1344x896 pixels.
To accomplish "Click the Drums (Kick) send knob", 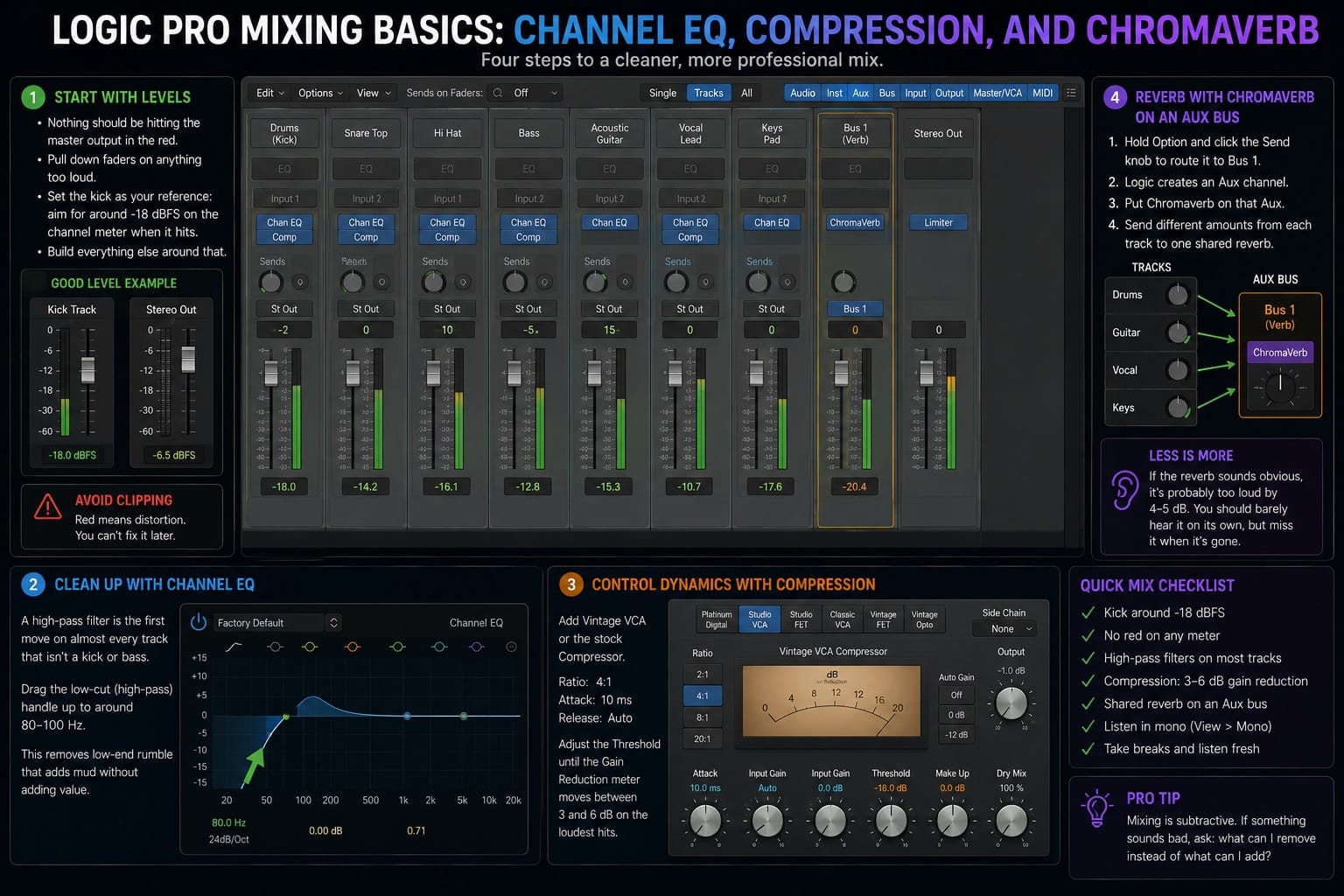I will [271, 282].
